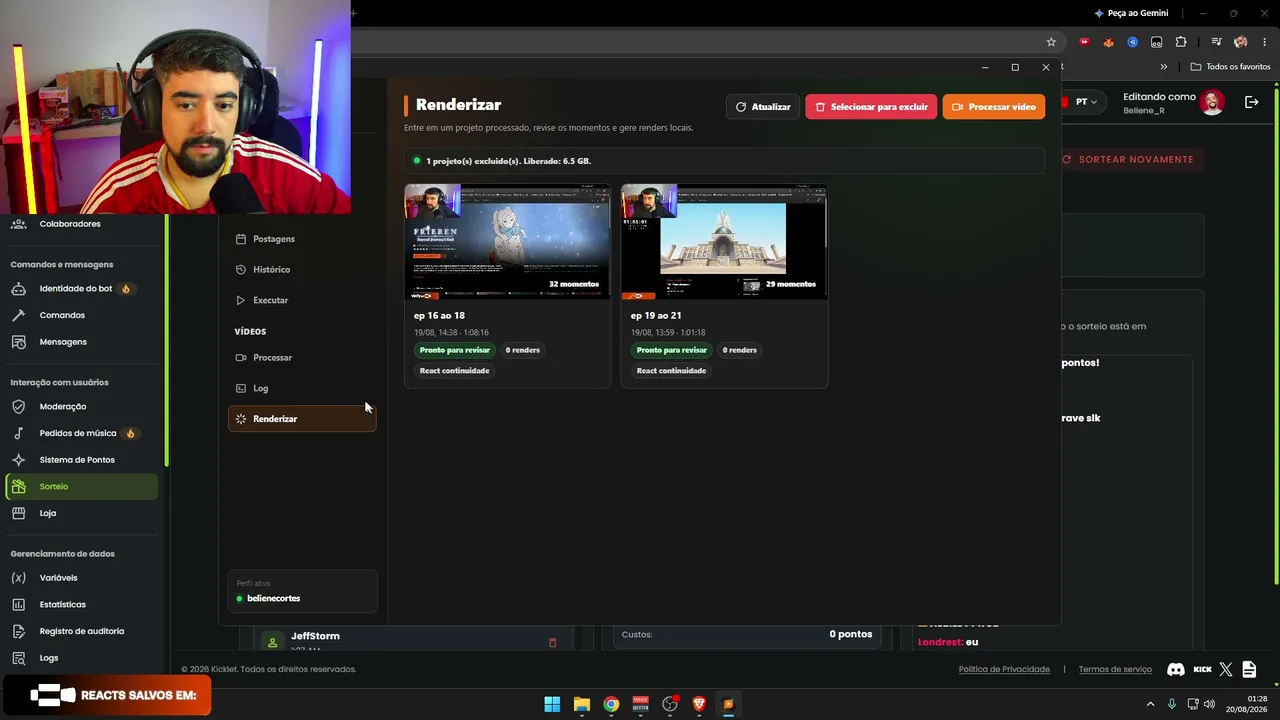This screenshot has width=1280, height=720.
Task: Open Registro de auditoria
Action: point(82,631)
